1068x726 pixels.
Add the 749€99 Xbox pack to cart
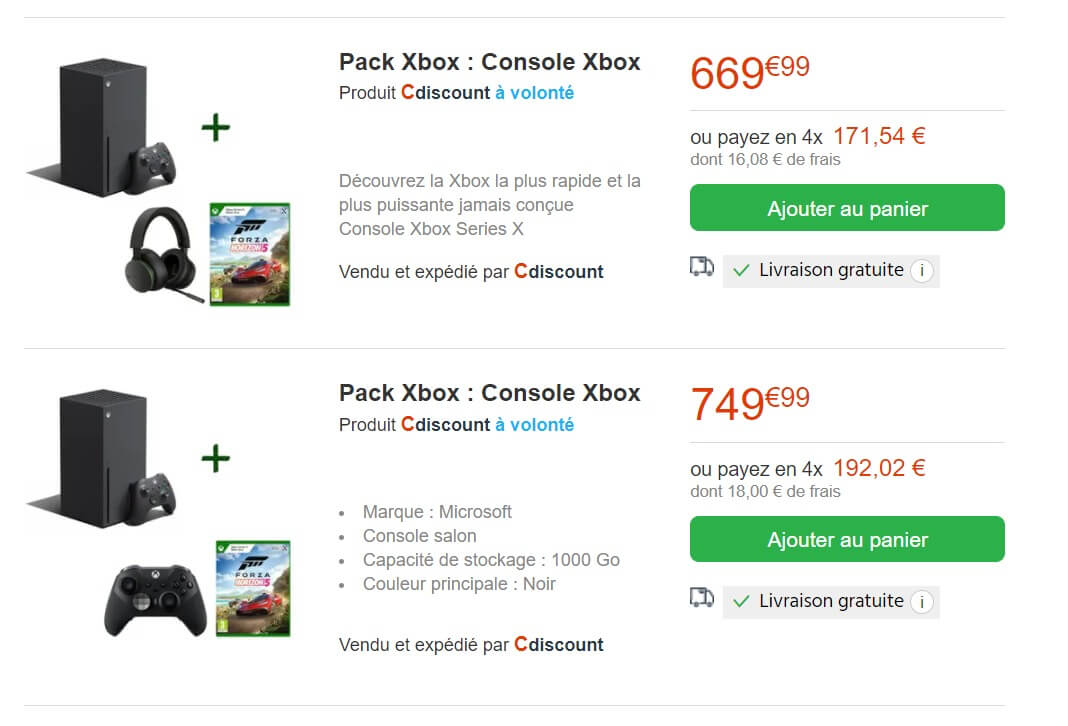point(847,540)
